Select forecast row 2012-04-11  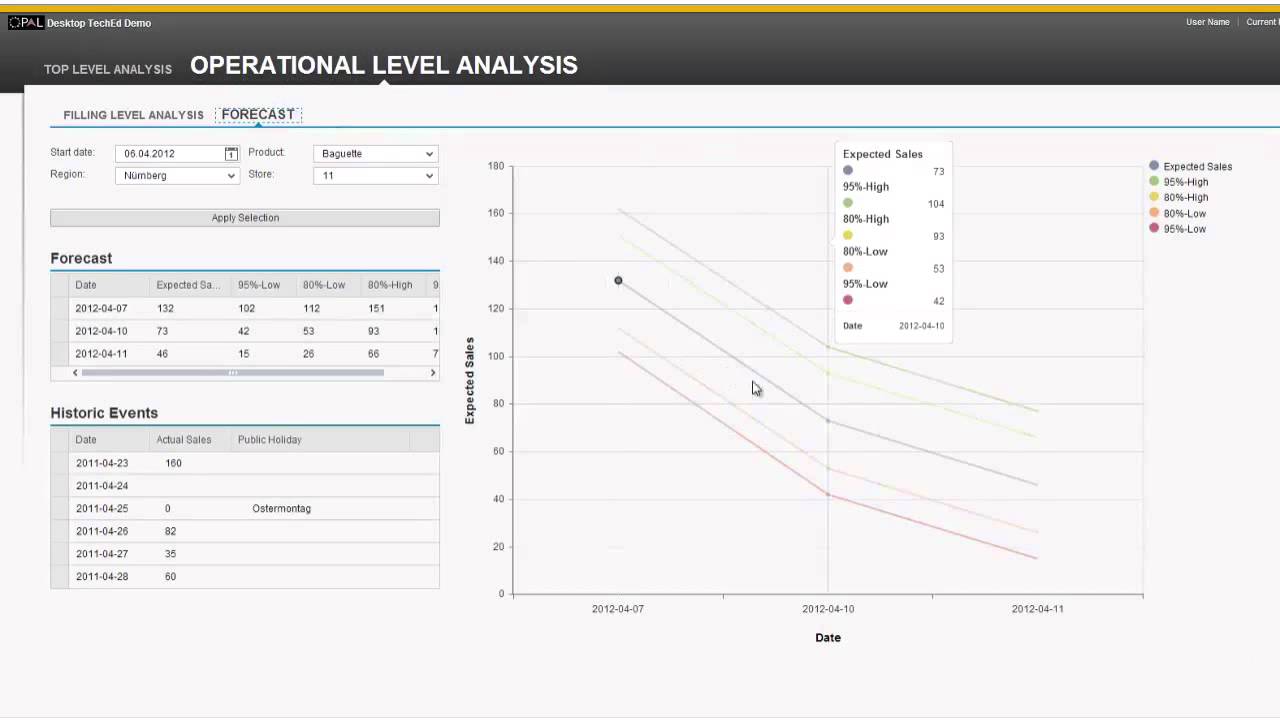pos(245,354)
